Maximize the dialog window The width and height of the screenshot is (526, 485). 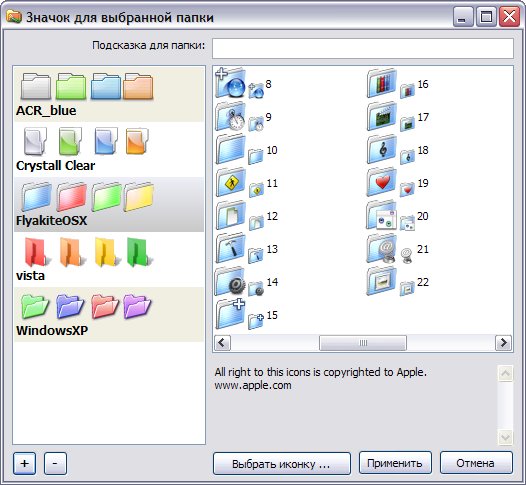(486, 17)
